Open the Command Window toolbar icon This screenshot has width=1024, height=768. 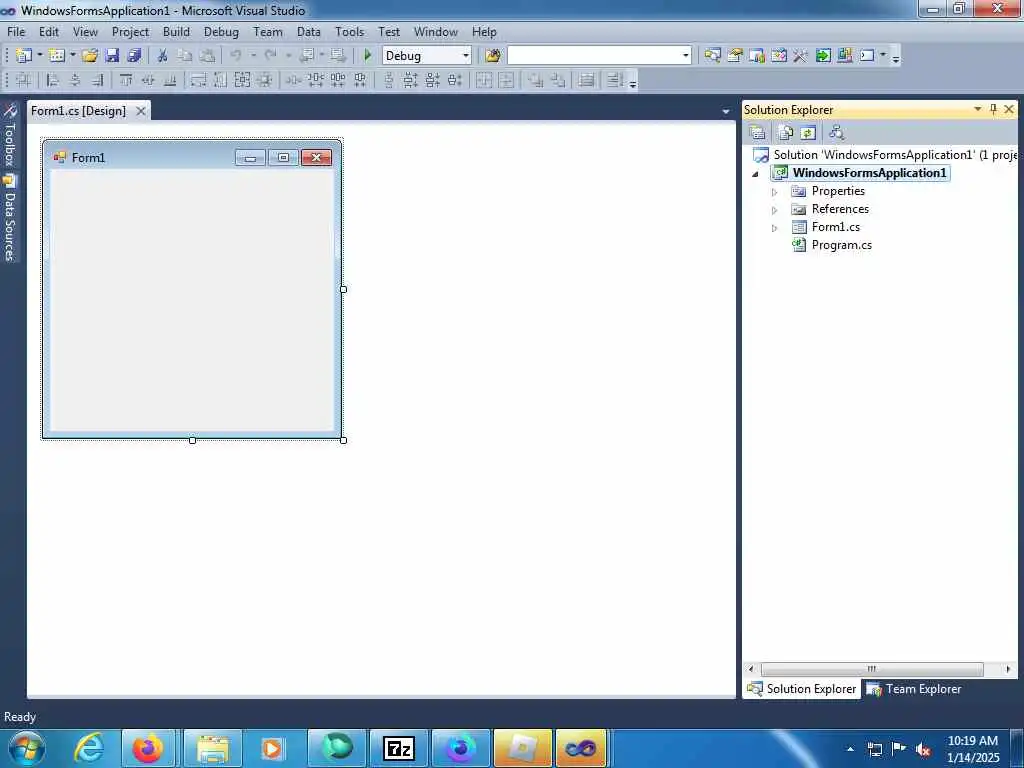(867, 56)
